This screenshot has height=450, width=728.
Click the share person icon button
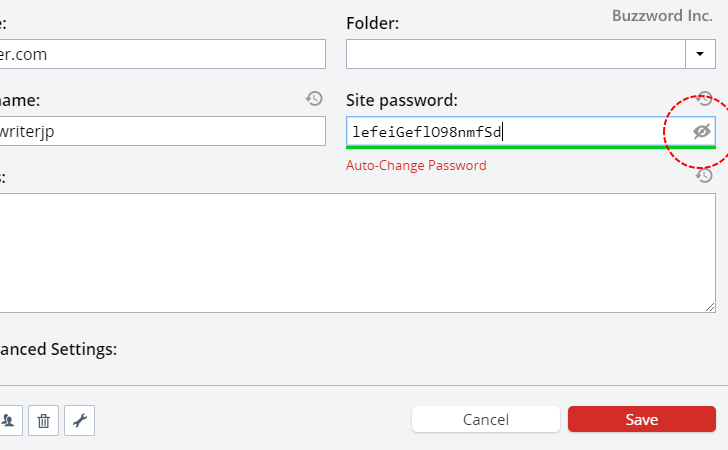coord(8,420)
